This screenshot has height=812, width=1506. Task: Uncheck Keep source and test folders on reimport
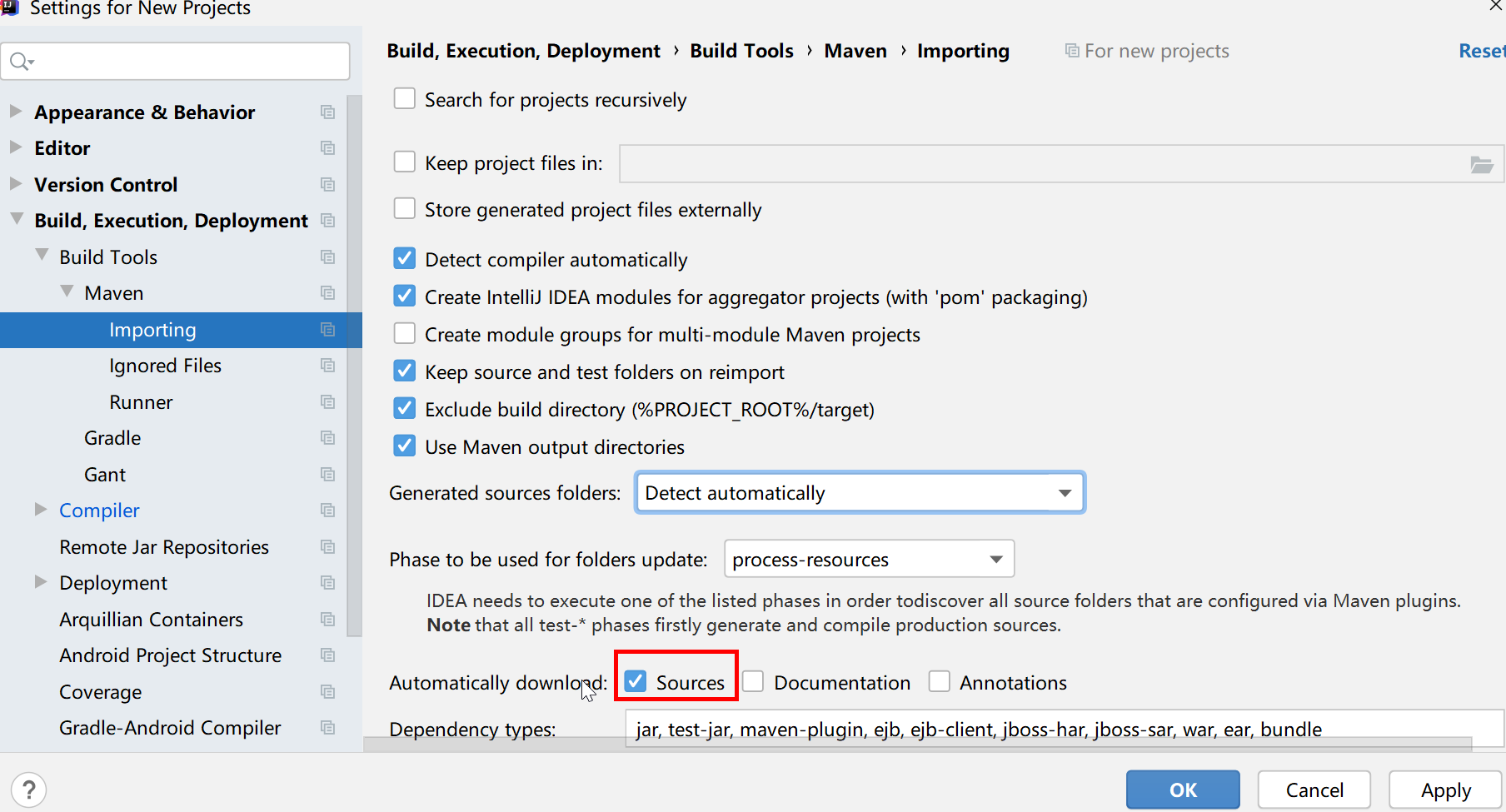[404, 371]
